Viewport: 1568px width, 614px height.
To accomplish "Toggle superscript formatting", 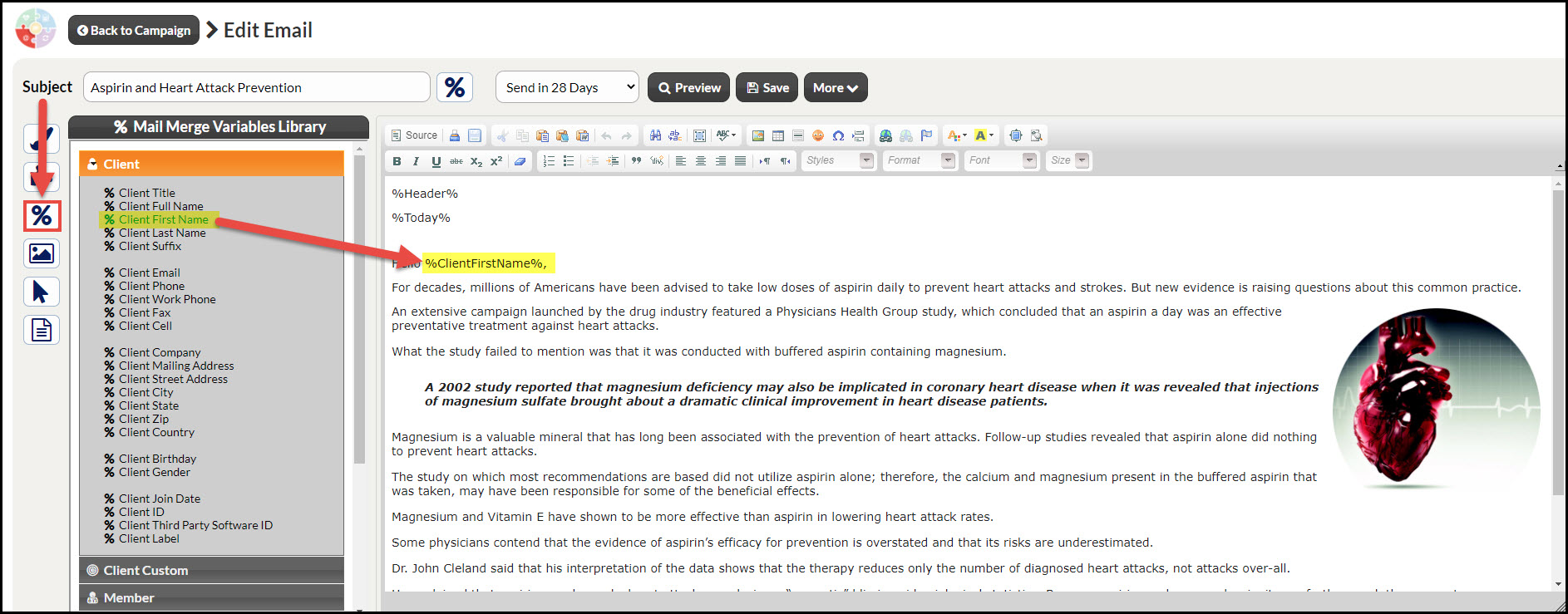I will (x=496, y=161).
